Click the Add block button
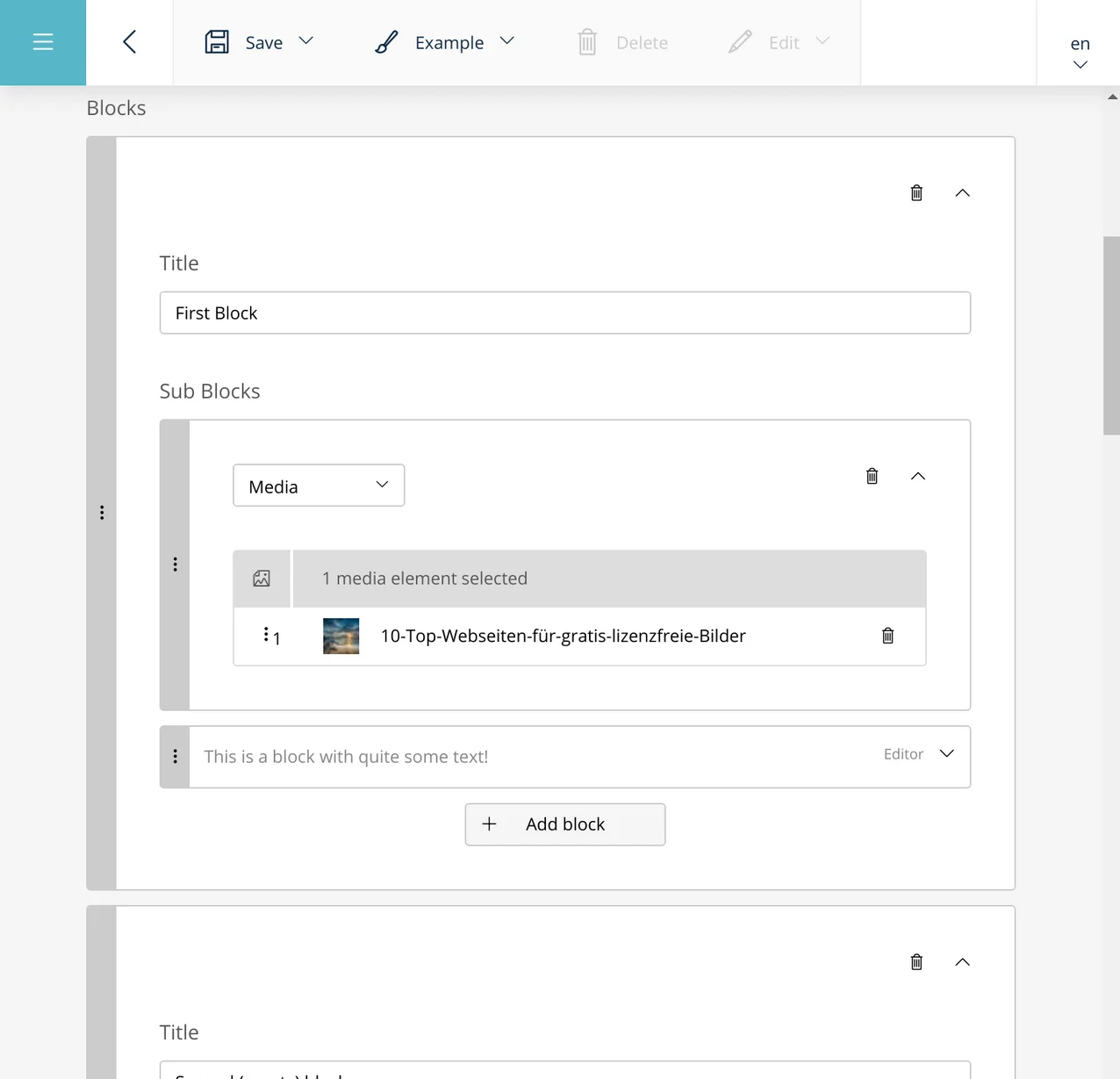This screenshot has width=1120, height=1079. pyautogui.click(x=565, y=824)
